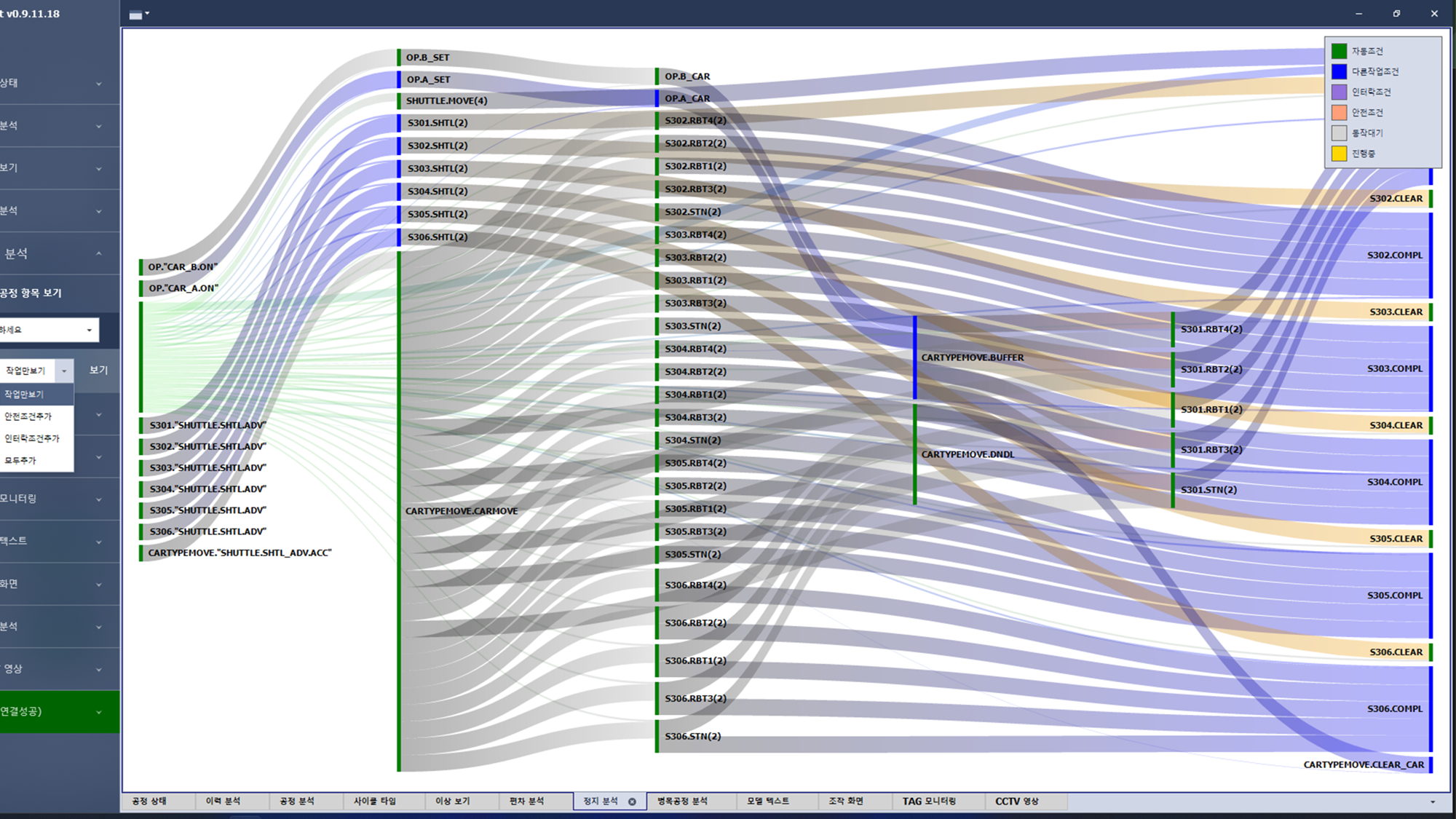Click the yellow 진행중 legend swatch
This screenshot has width=1456, height=819.
(x=1339, y=154)
